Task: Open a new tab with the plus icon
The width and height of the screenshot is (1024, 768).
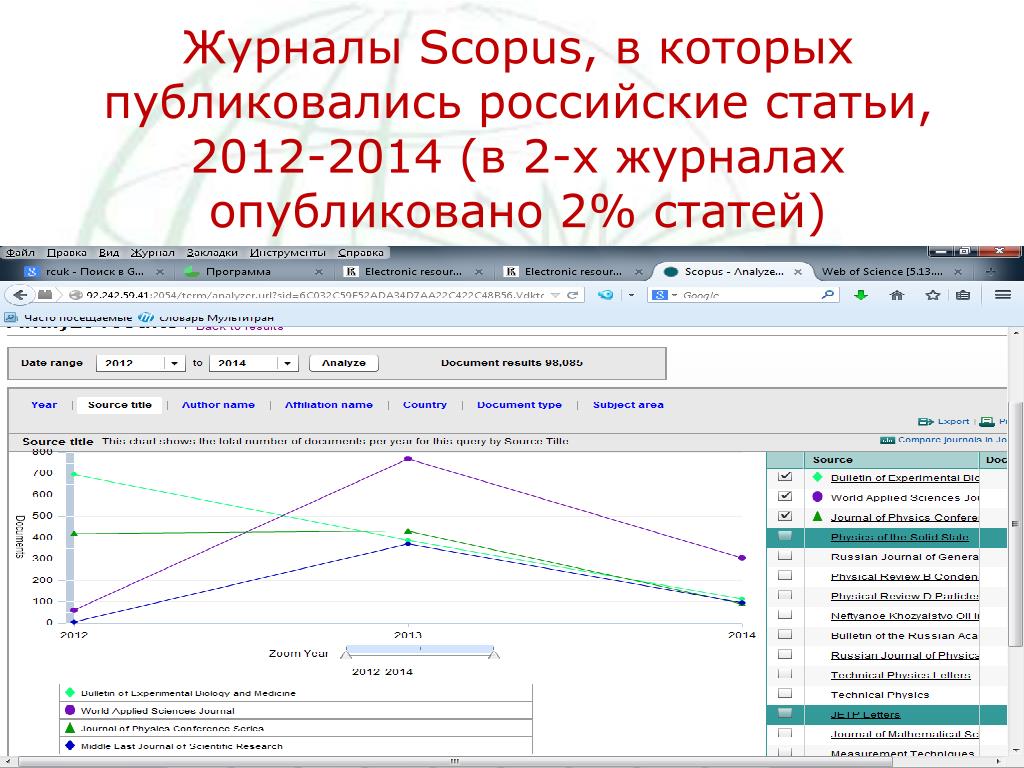Action: pyautogui.click(x=991, y=272)
